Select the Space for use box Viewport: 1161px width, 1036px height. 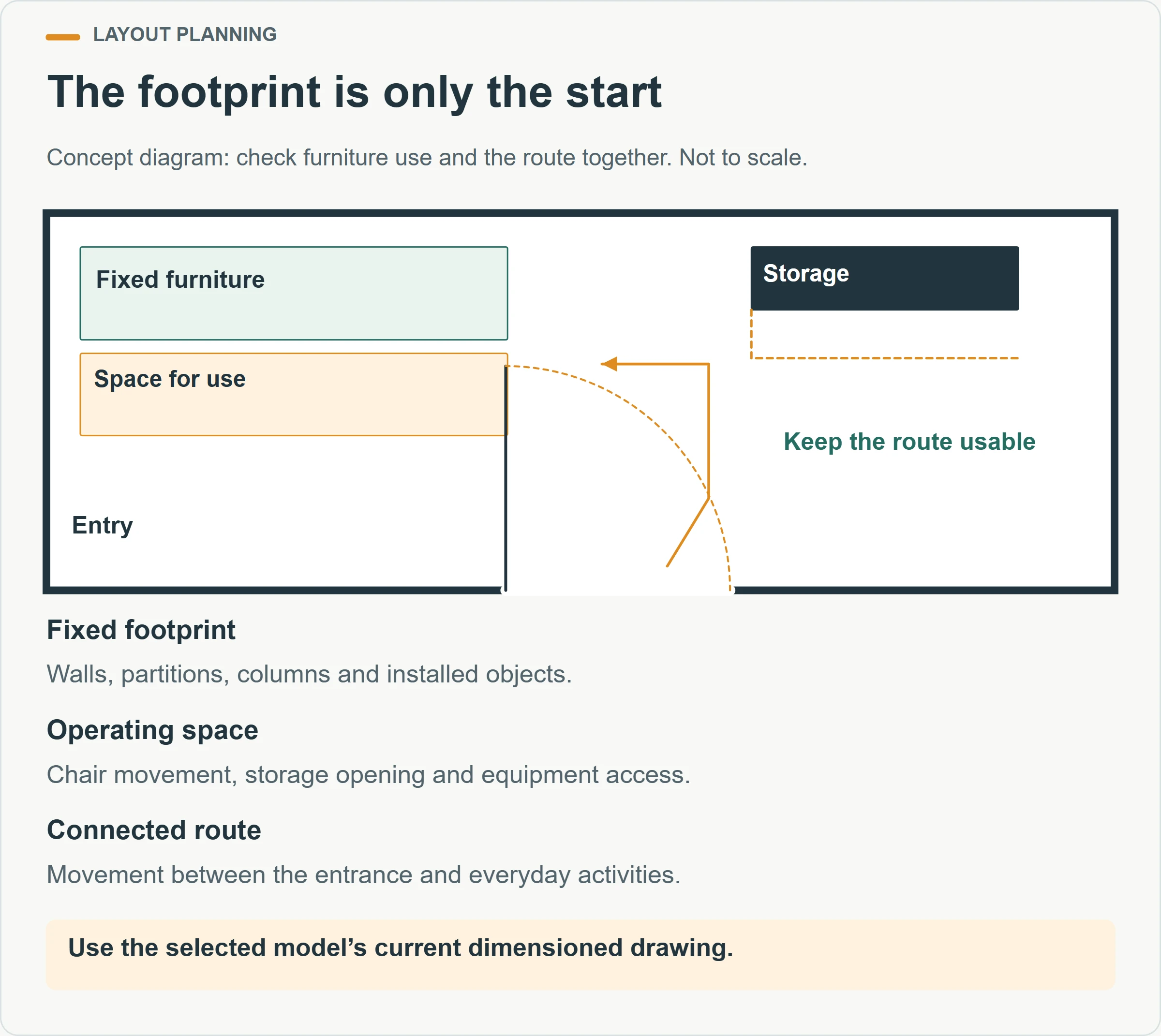(294, 395)
